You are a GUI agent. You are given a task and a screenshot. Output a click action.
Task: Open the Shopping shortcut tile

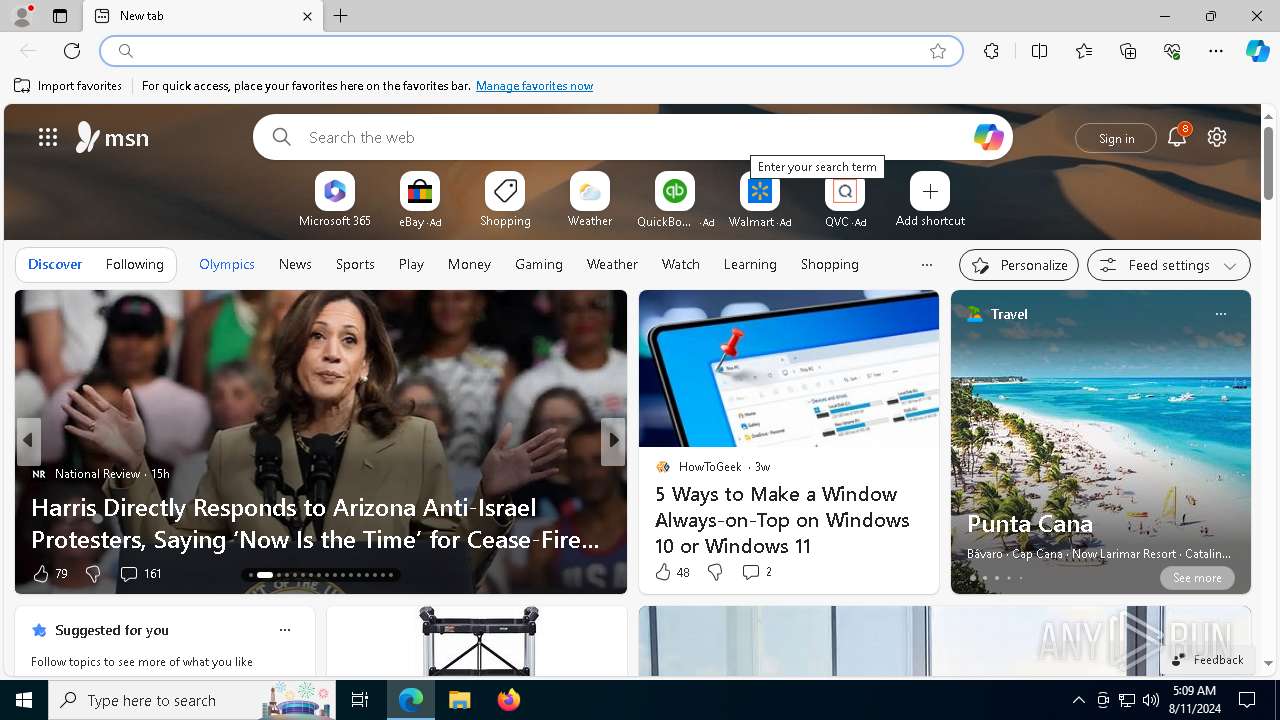505,200
